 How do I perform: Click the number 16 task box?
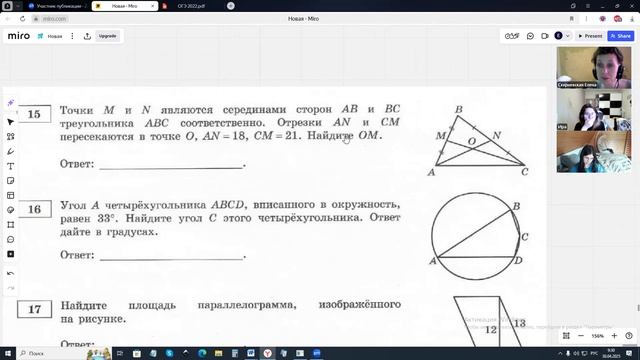(x=34, y=209)
